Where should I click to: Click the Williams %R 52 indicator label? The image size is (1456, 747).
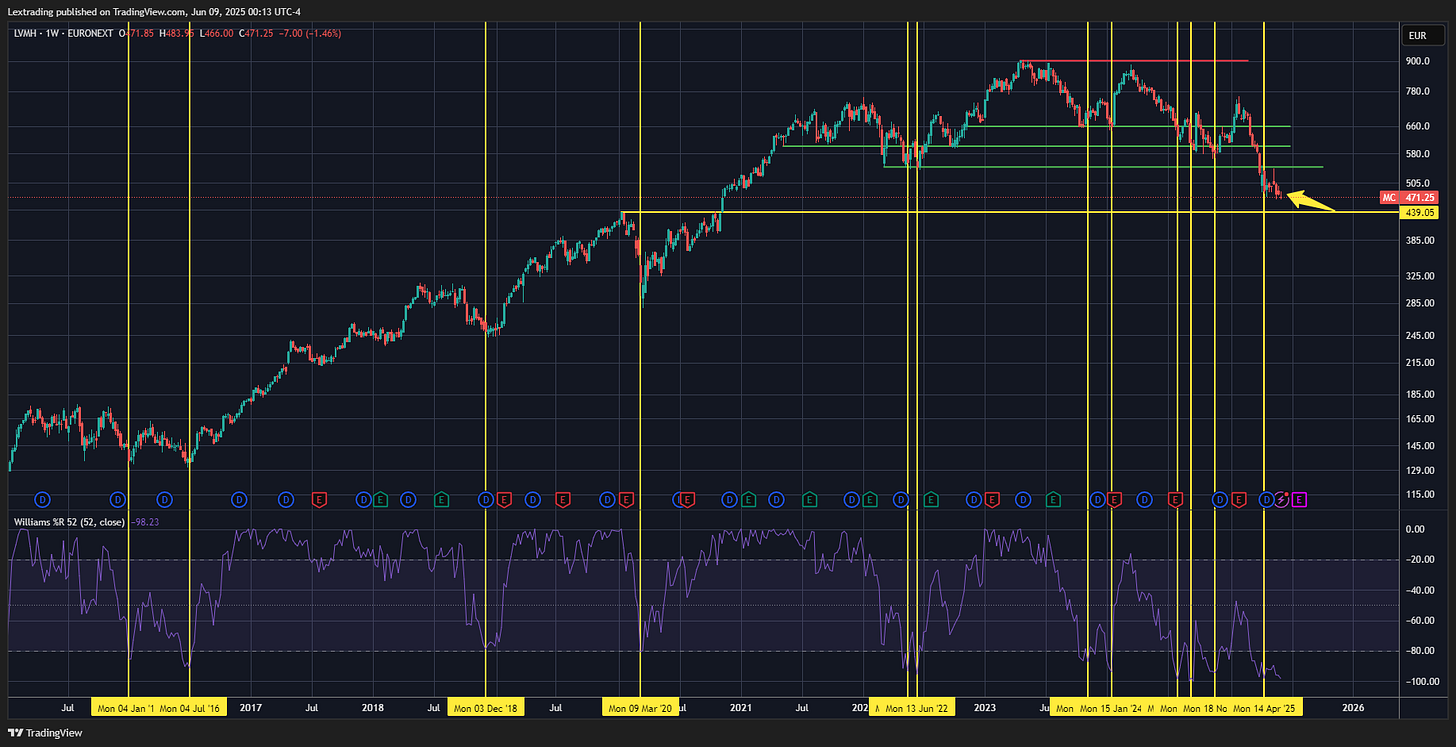[x=68, y=522]
